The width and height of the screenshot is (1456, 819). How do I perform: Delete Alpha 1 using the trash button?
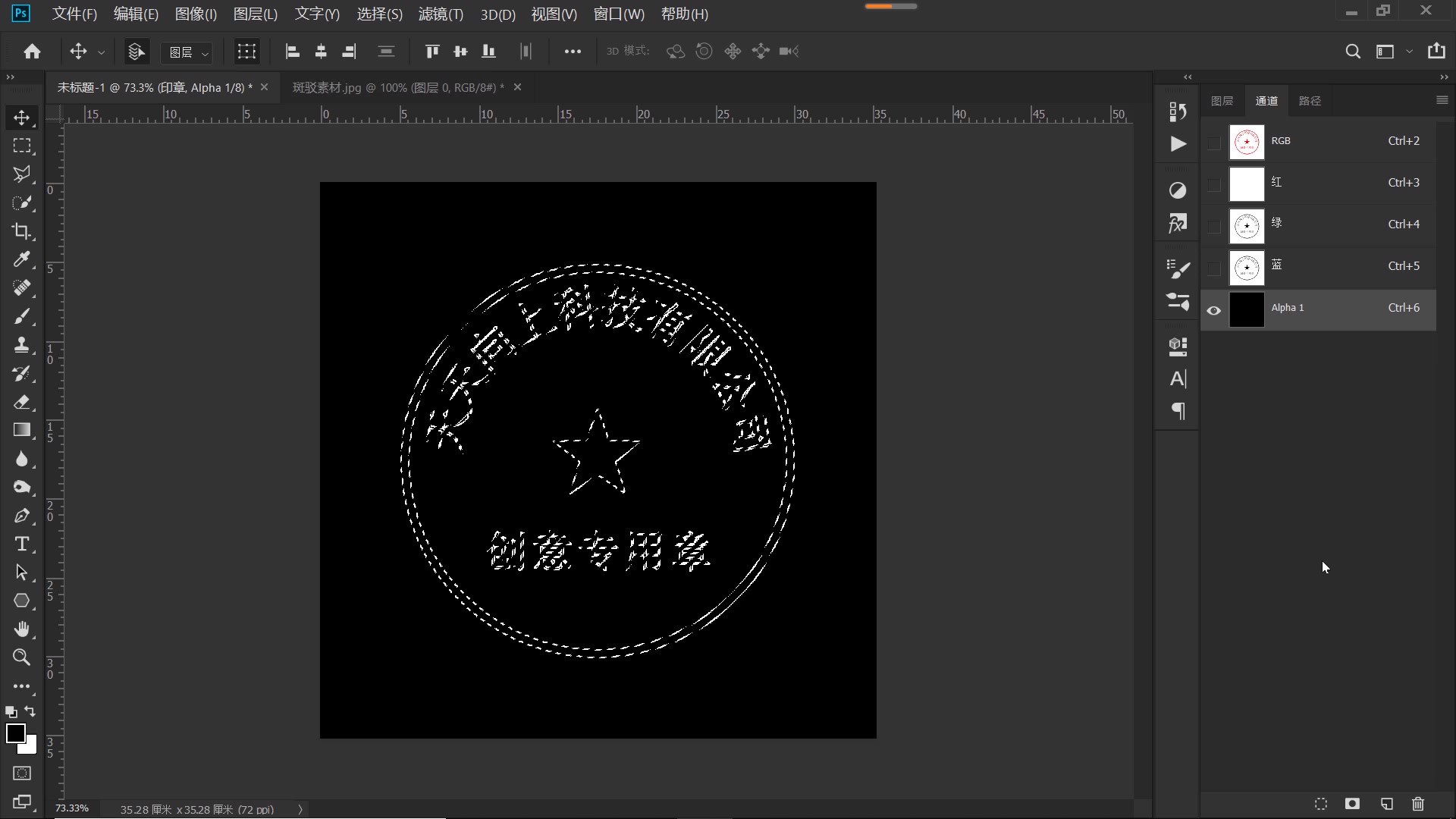coord(1417,805)
